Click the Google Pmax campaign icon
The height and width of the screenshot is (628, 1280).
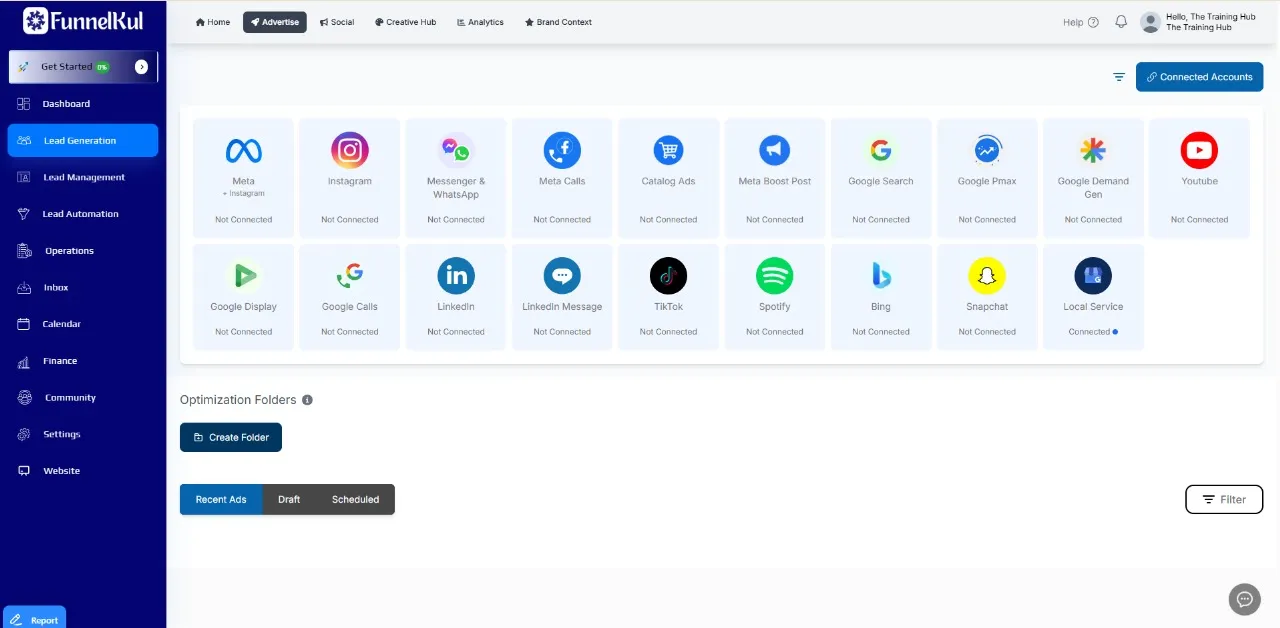pyautogui.click(x=987, y=150)
